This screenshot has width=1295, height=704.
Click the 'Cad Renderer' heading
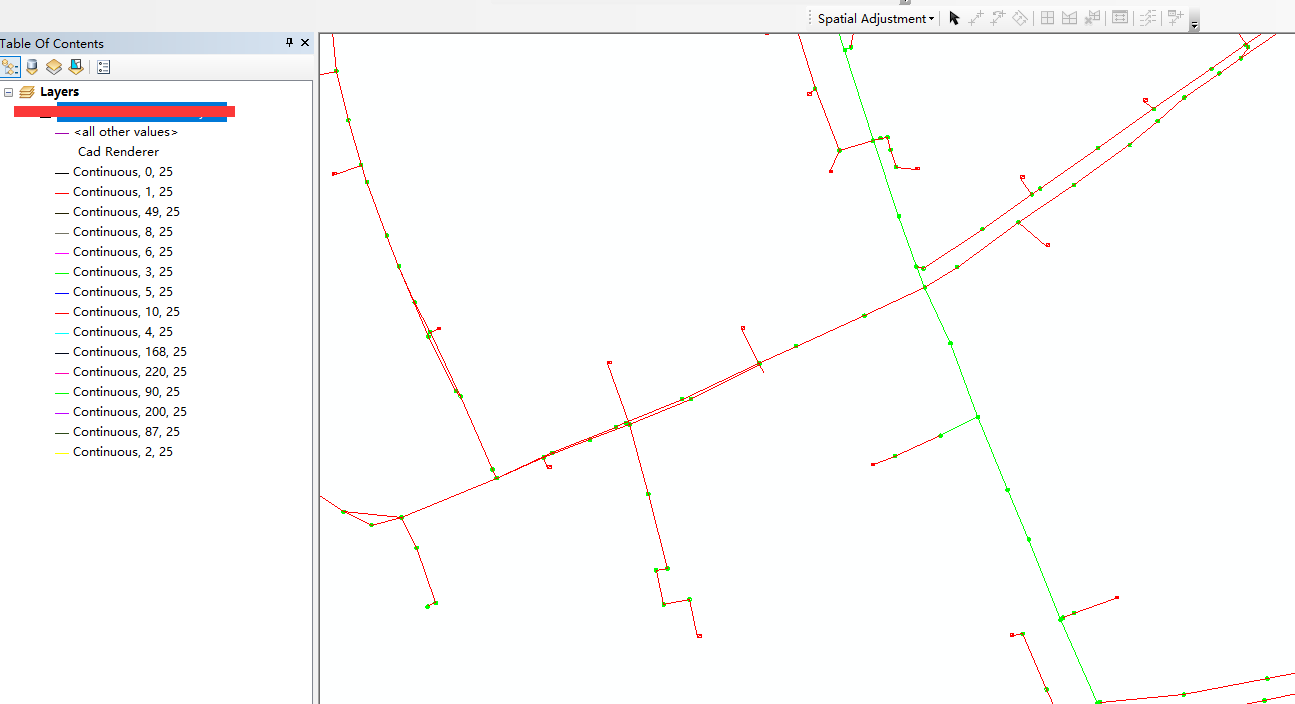pyautogui.click(x=118, y=152)
